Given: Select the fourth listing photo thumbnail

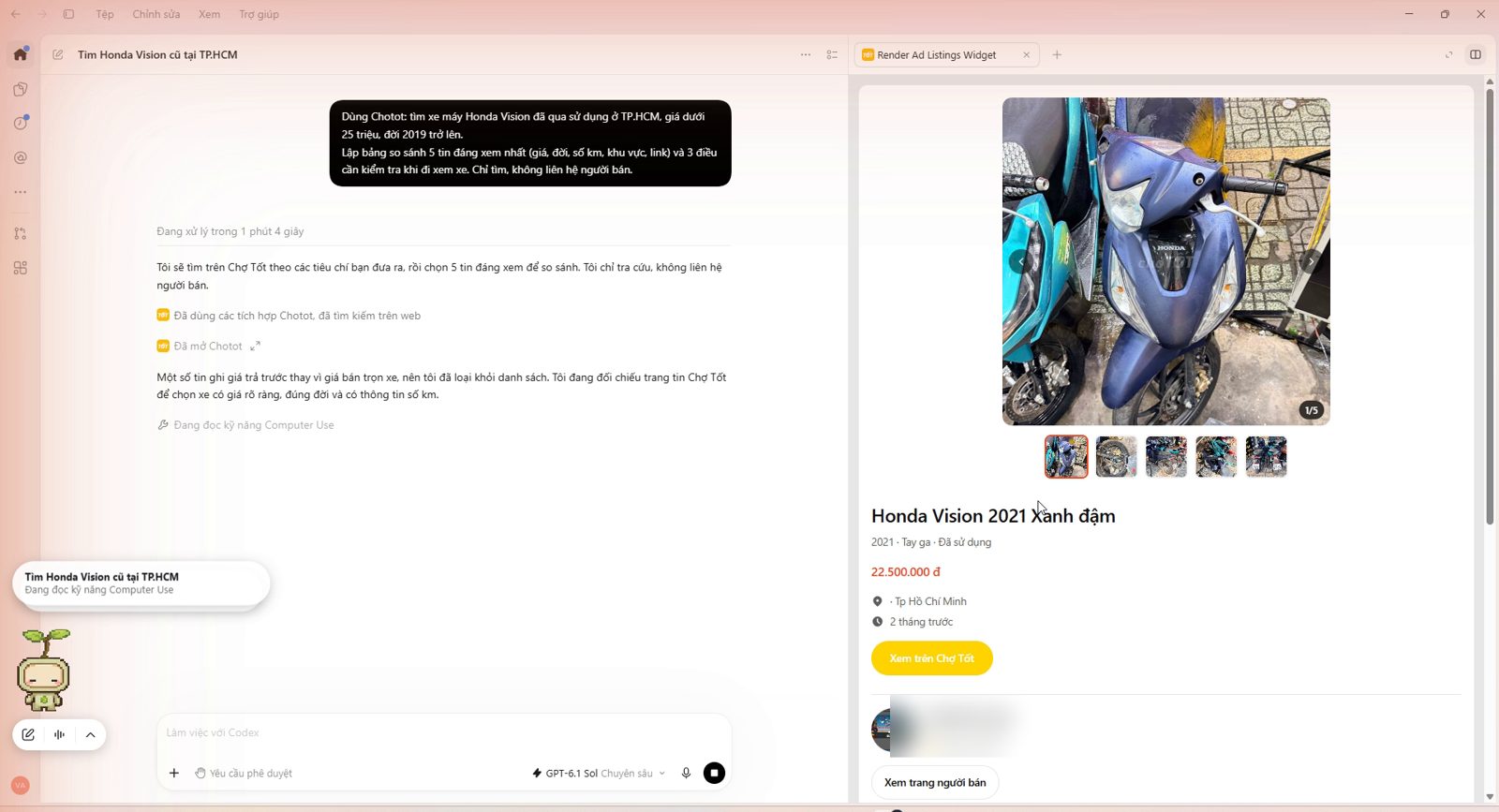Looking at the screenshot, I should click(x=1216, y=457).
